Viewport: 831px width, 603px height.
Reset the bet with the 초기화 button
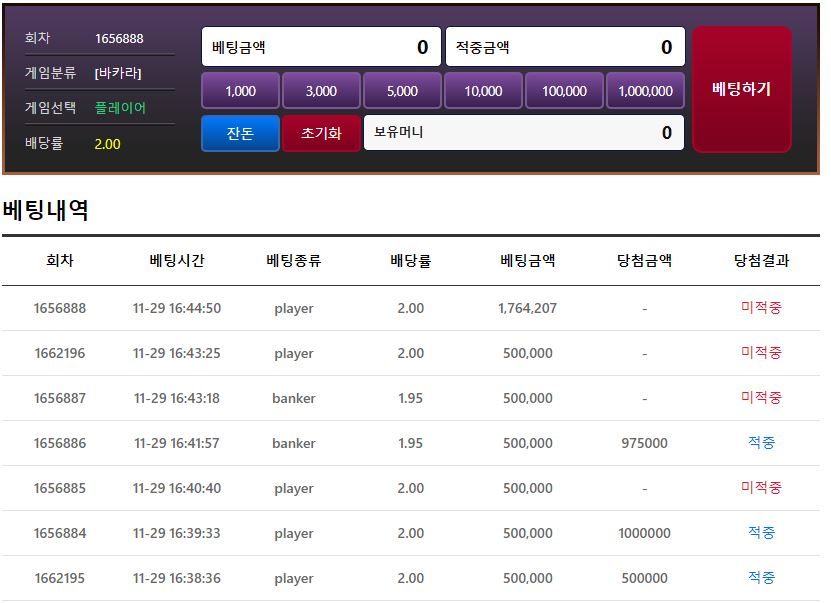tap(321, 133)
